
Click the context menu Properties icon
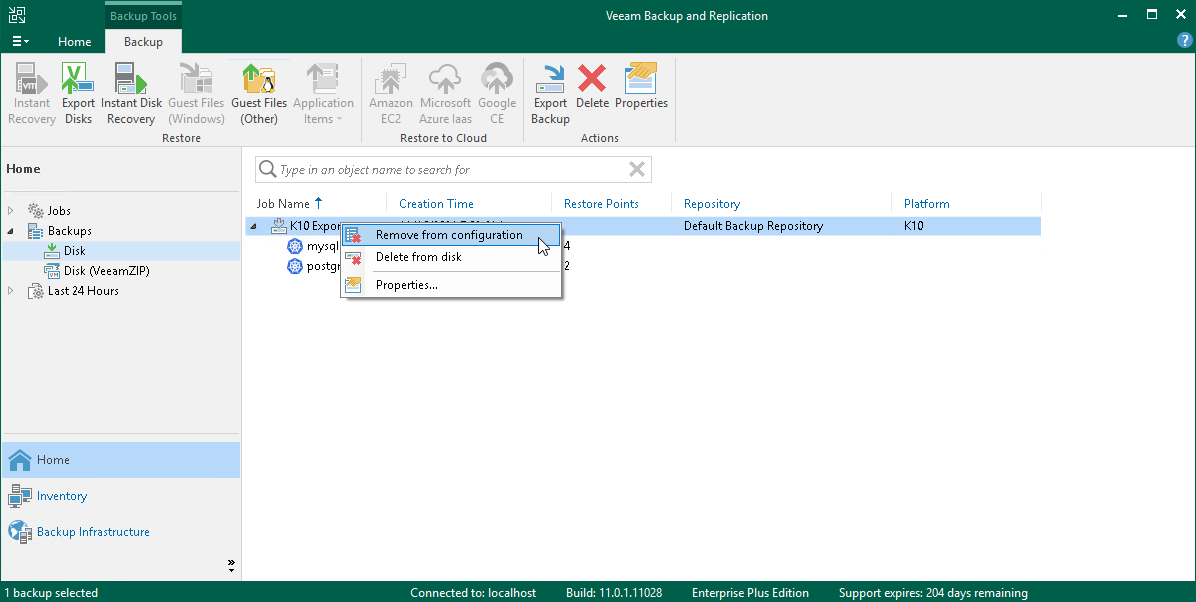click(353, 285)
